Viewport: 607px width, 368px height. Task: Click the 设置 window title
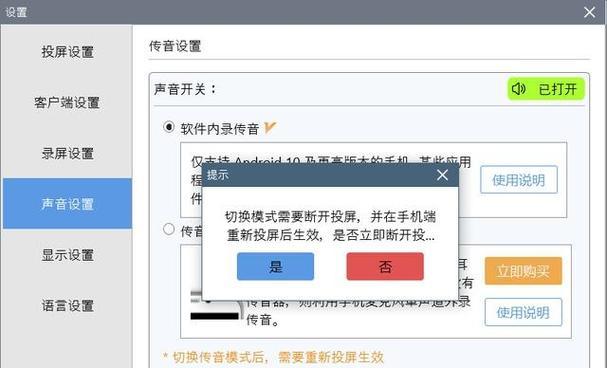click(16, 12)
